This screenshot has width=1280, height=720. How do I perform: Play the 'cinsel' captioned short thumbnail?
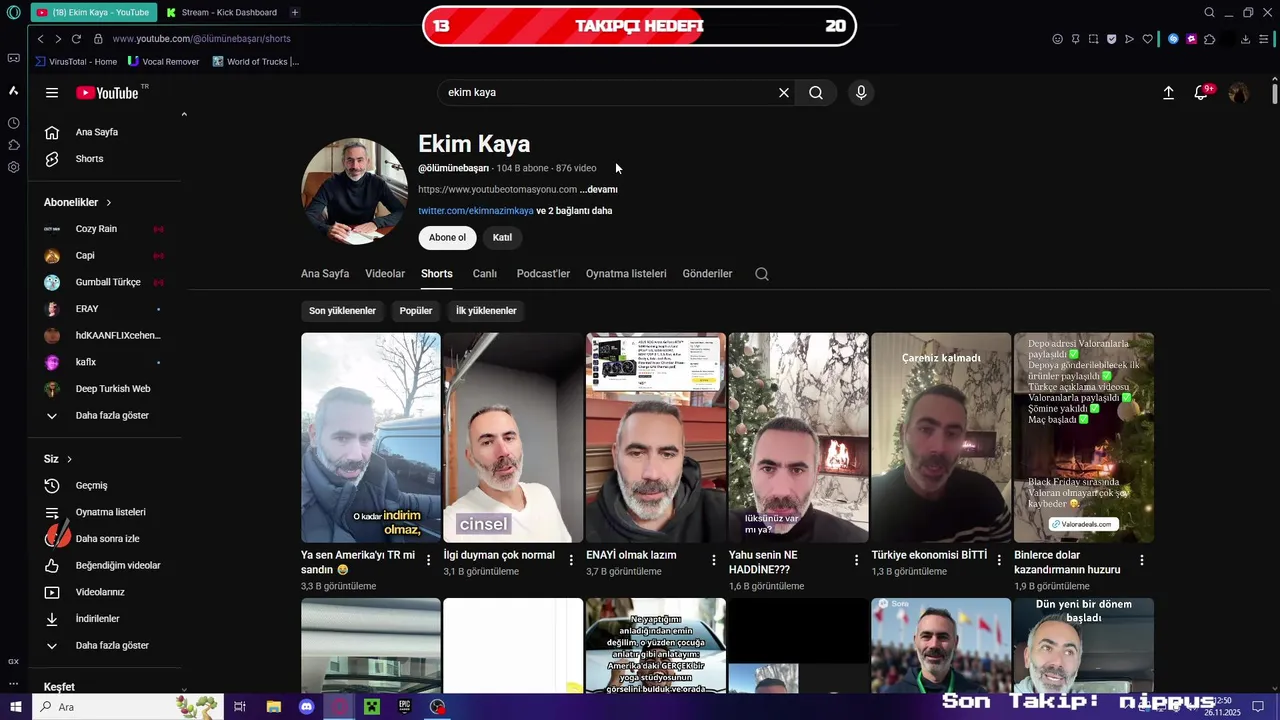513,438
